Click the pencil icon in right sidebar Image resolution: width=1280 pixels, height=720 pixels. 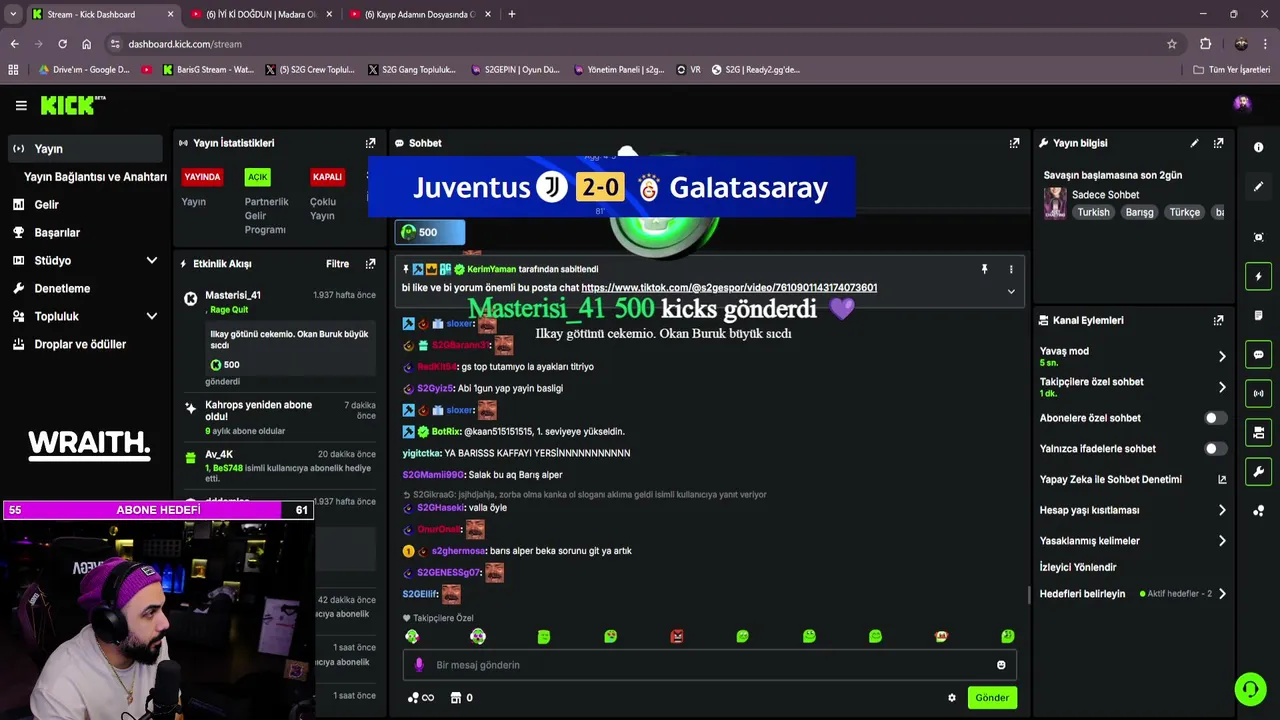1258,186
